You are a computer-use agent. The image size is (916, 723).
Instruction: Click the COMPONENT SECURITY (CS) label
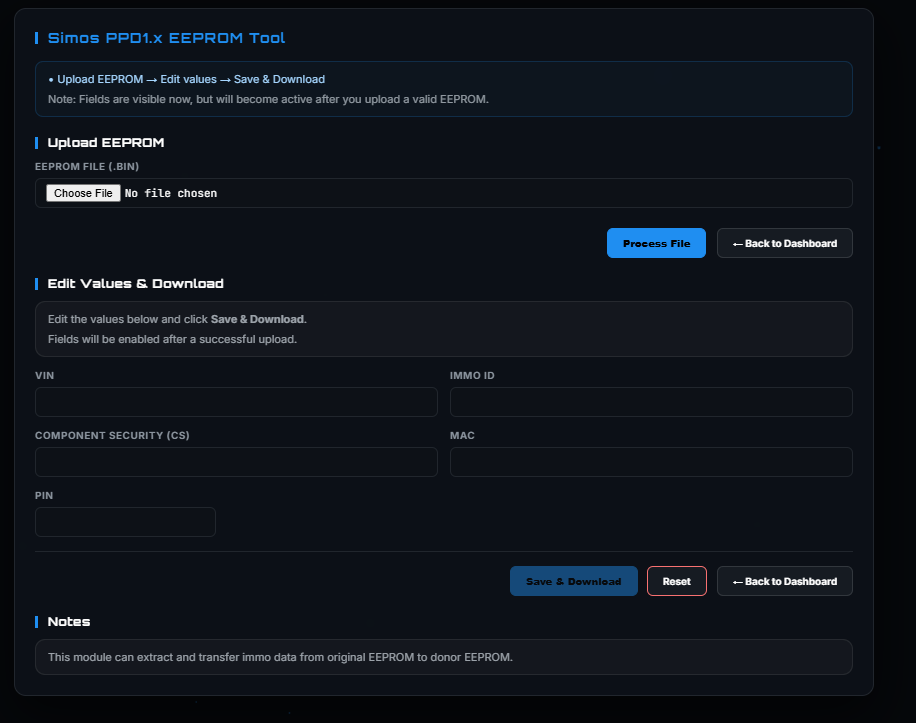coord(112,436)
